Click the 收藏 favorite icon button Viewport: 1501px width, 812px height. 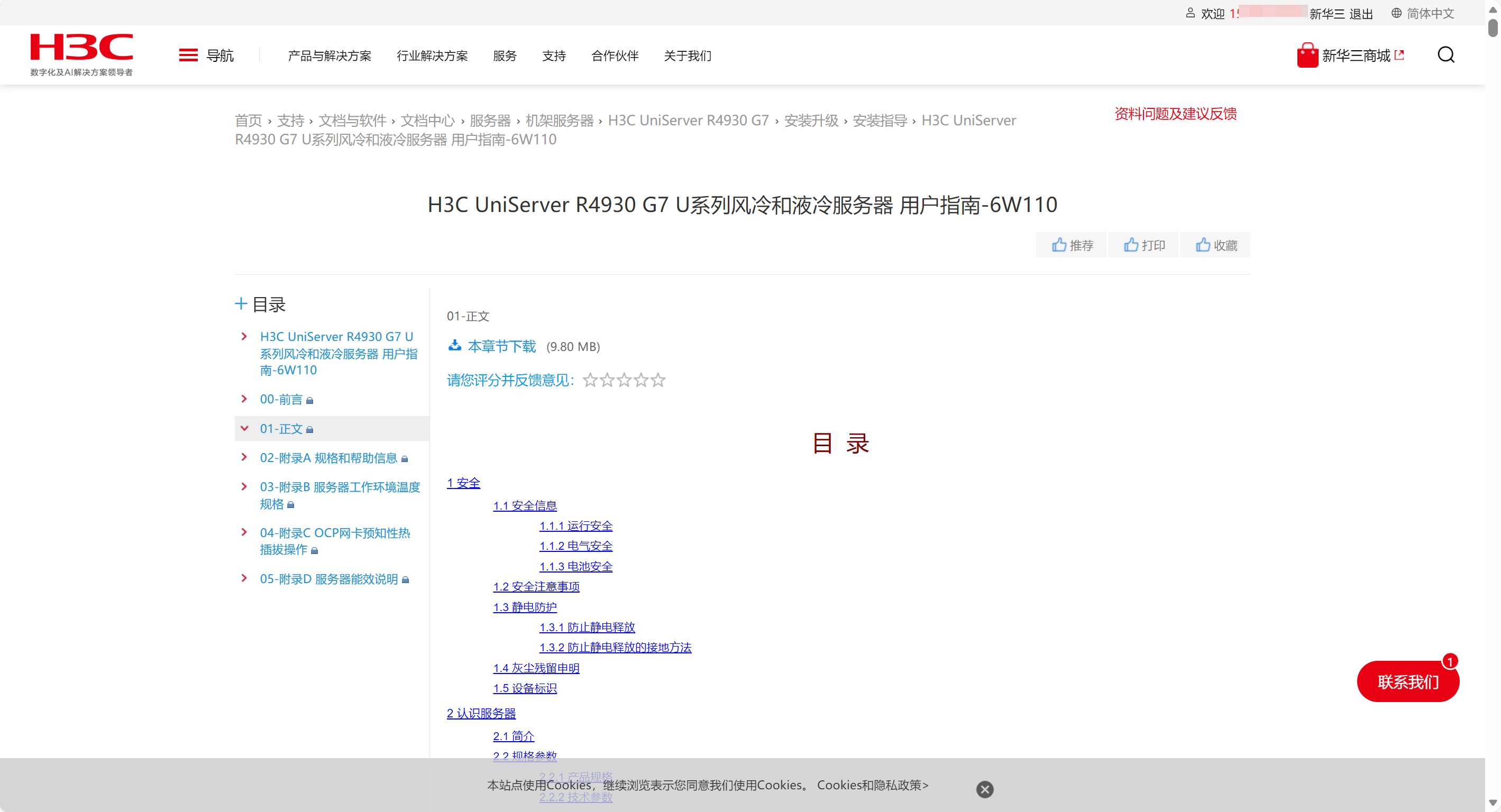1203,245
